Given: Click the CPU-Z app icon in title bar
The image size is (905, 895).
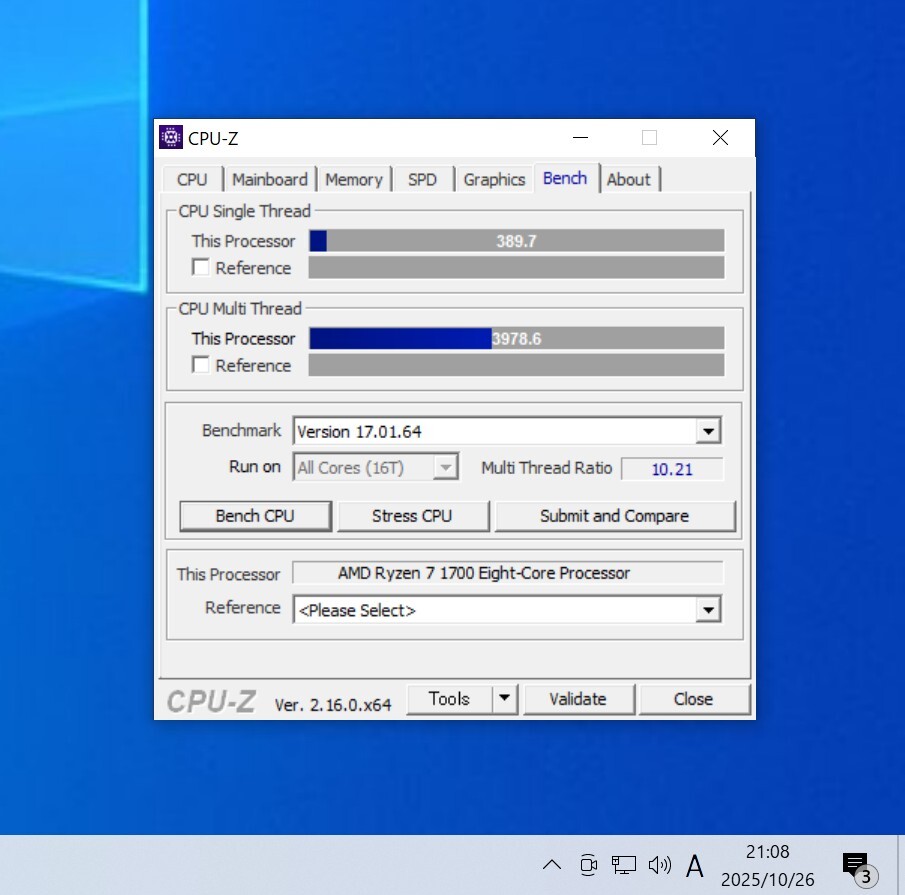Looking at the screenshot, I should 171,138.
